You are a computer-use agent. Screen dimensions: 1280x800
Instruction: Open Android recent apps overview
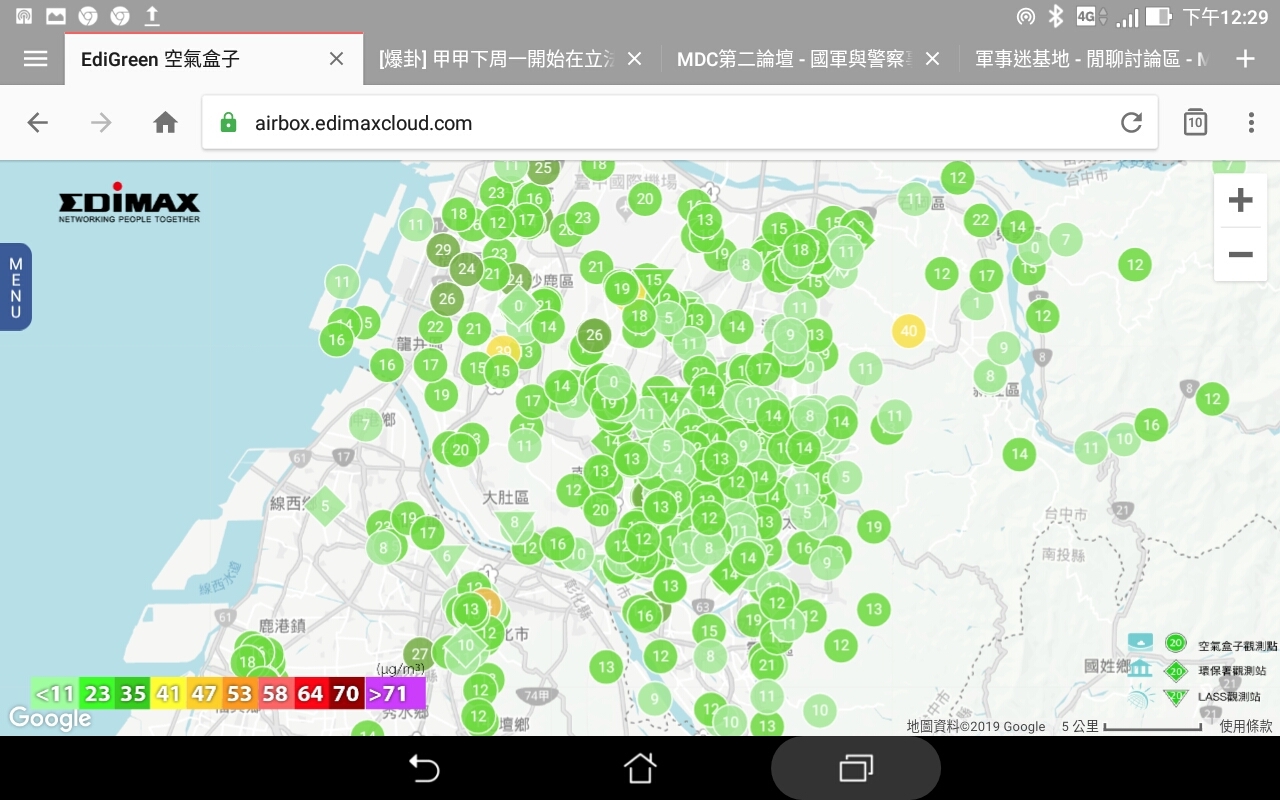coord(855,768)
